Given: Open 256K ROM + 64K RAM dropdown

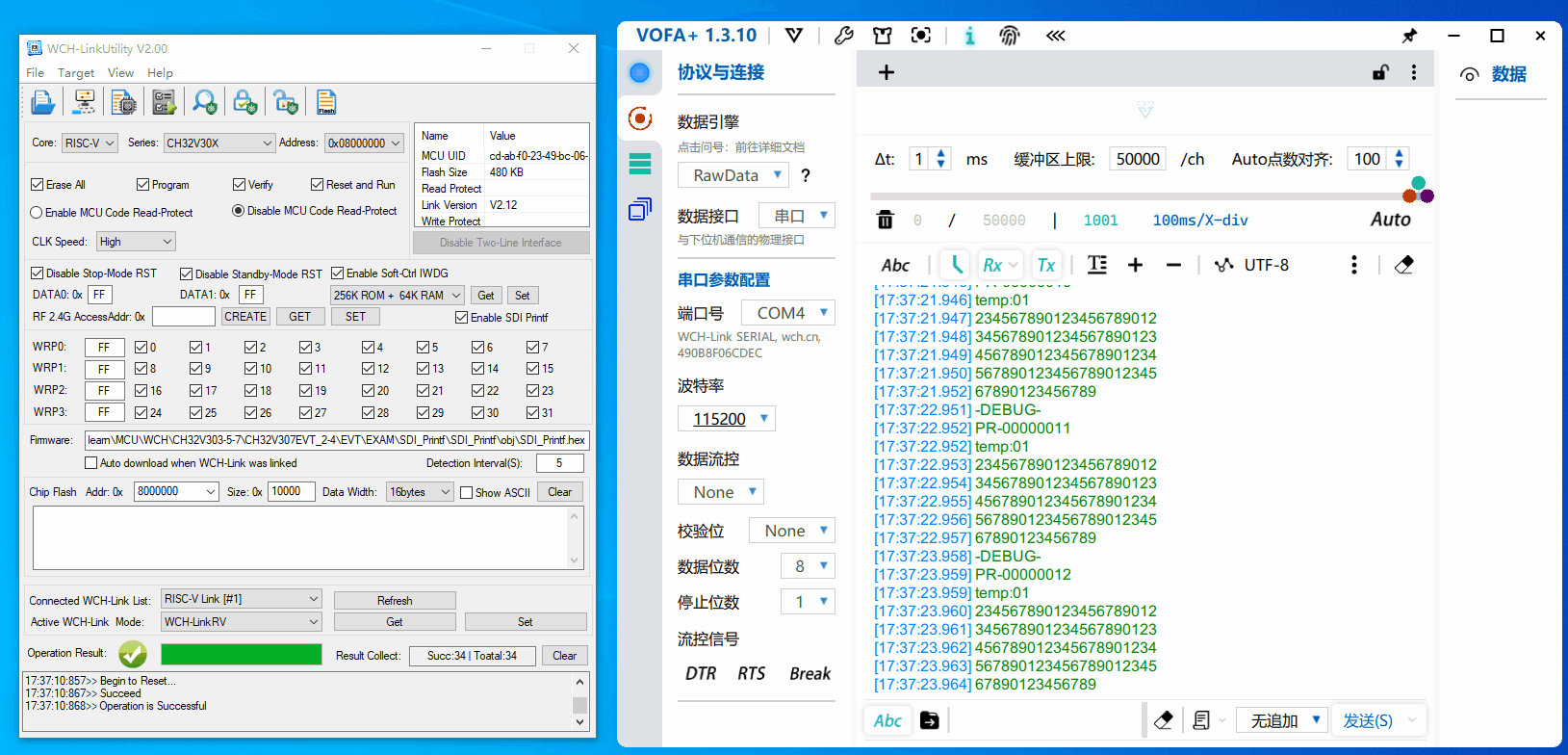Looking at the screenshot, I should 398,296.
